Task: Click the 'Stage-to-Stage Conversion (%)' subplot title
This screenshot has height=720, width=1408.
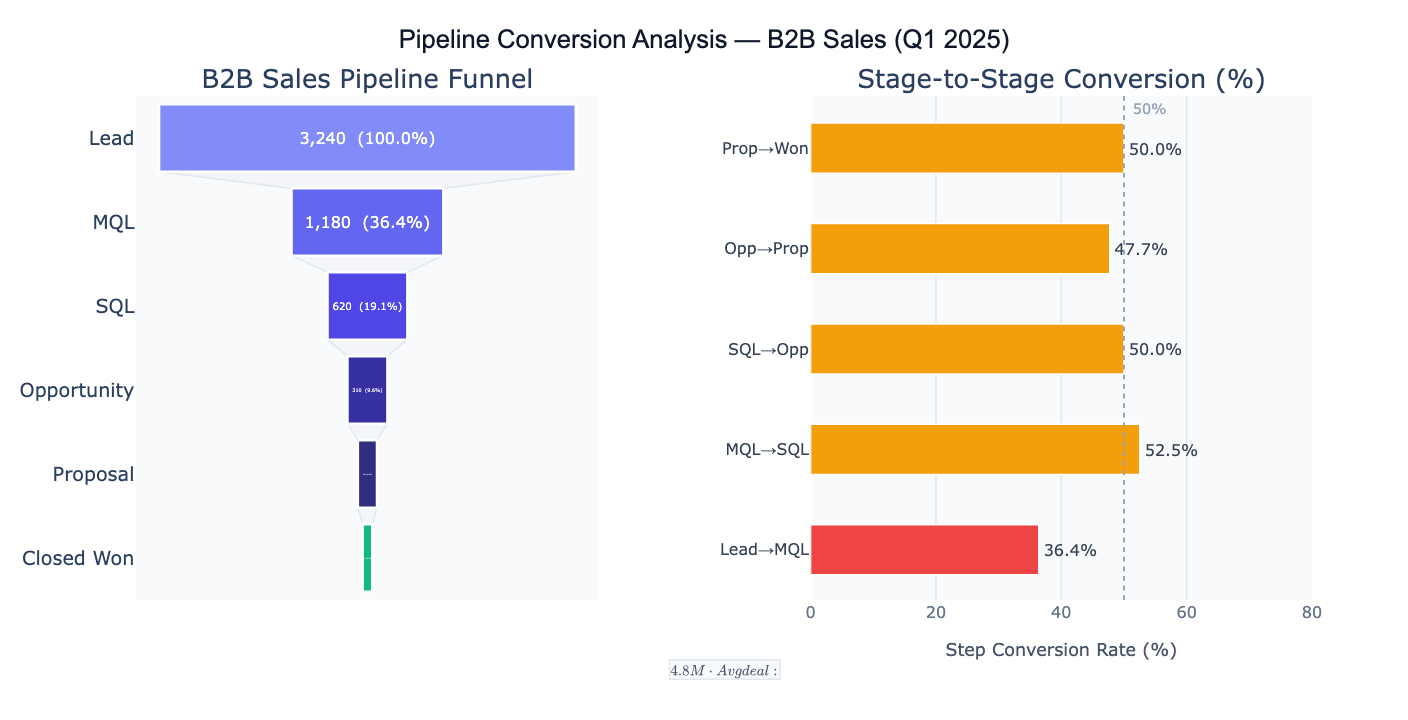Action: pyautogui.click(x=1061, y=79)
